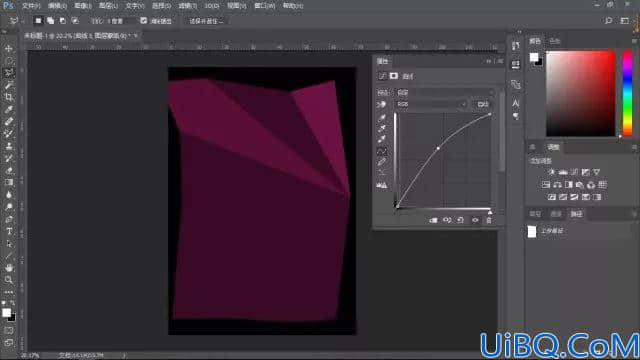The image size is (640, 360).
Task: Open the Adjustments panel flyout menu
Action: coord(634,147)
